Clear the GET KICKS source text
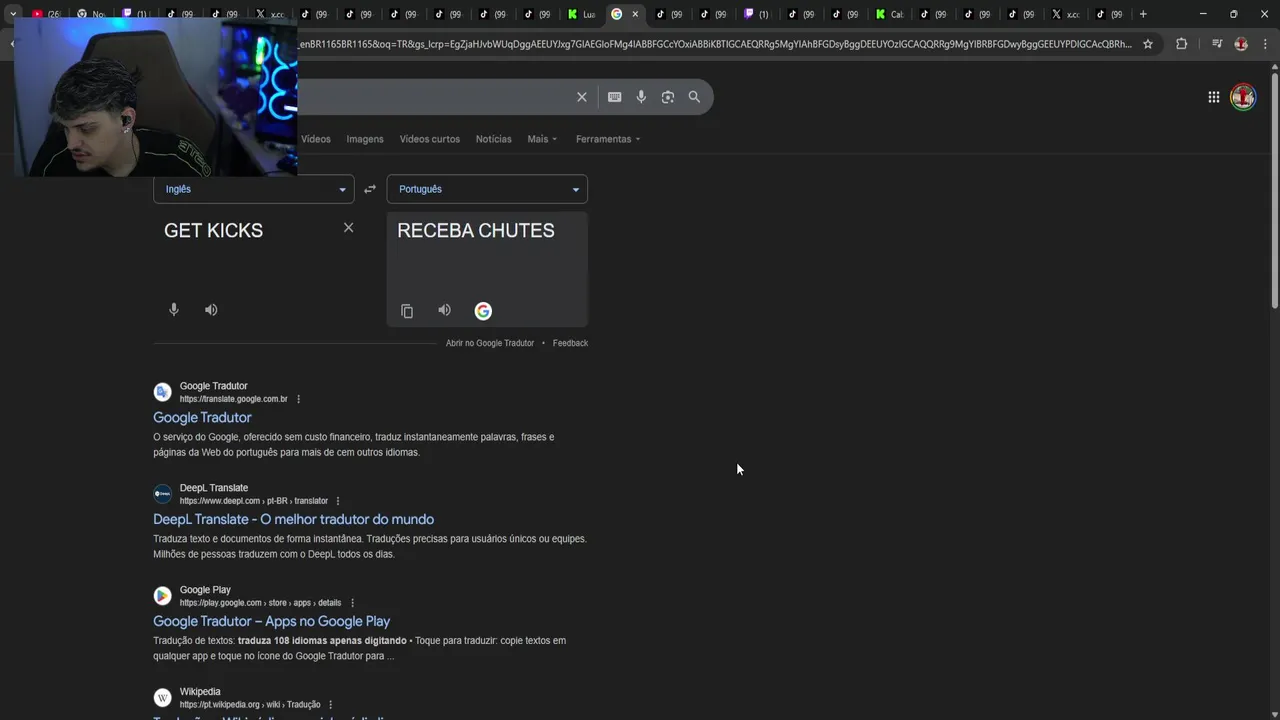 point(348,228)
